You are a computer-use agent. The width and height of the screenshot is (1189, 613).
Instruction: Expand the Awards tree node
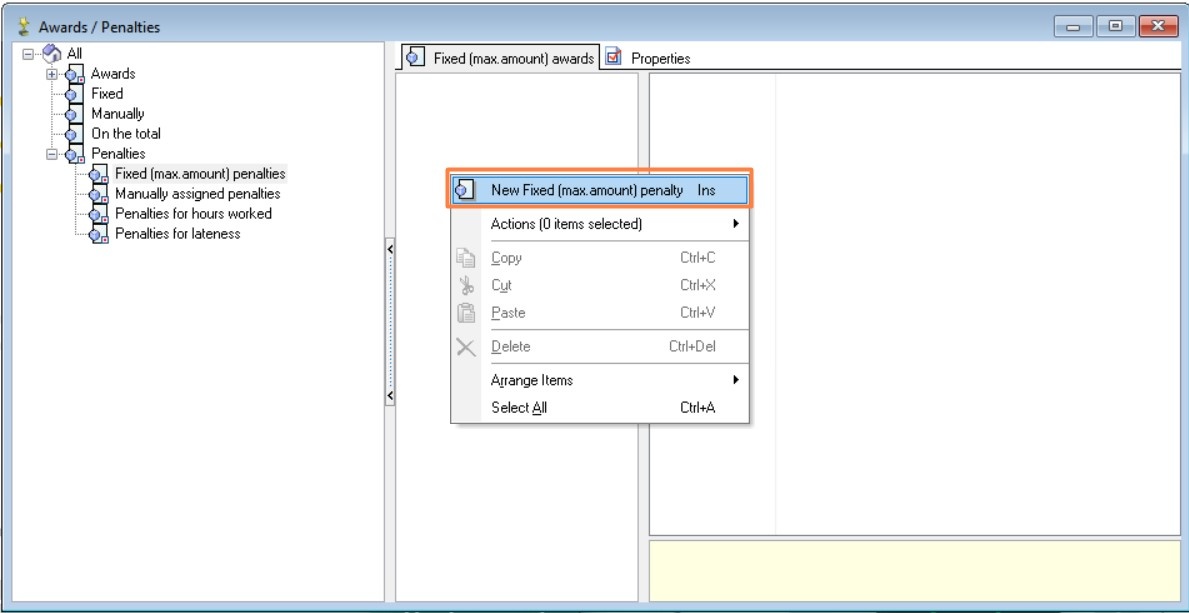pyautogui.click(x=52, y=74)
